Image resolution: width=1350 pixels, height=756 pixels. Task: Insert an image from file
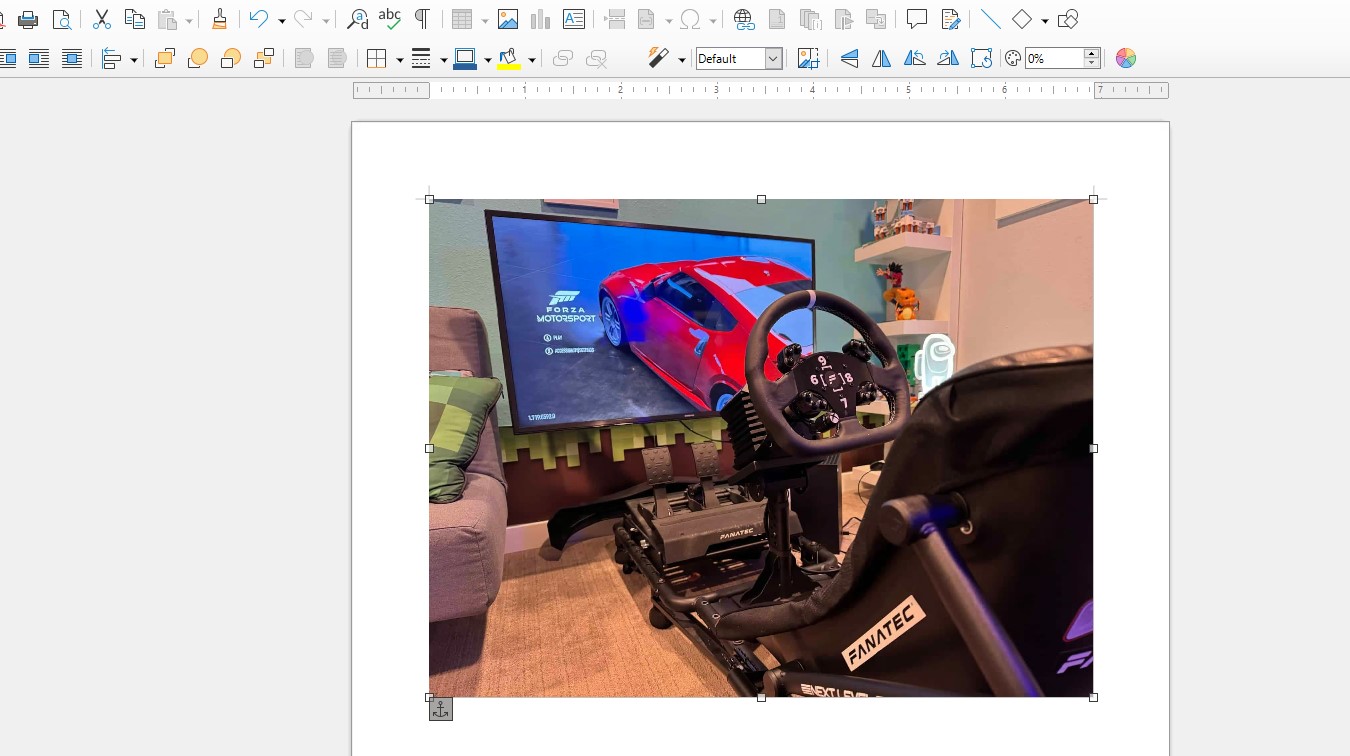coord(508,19)
